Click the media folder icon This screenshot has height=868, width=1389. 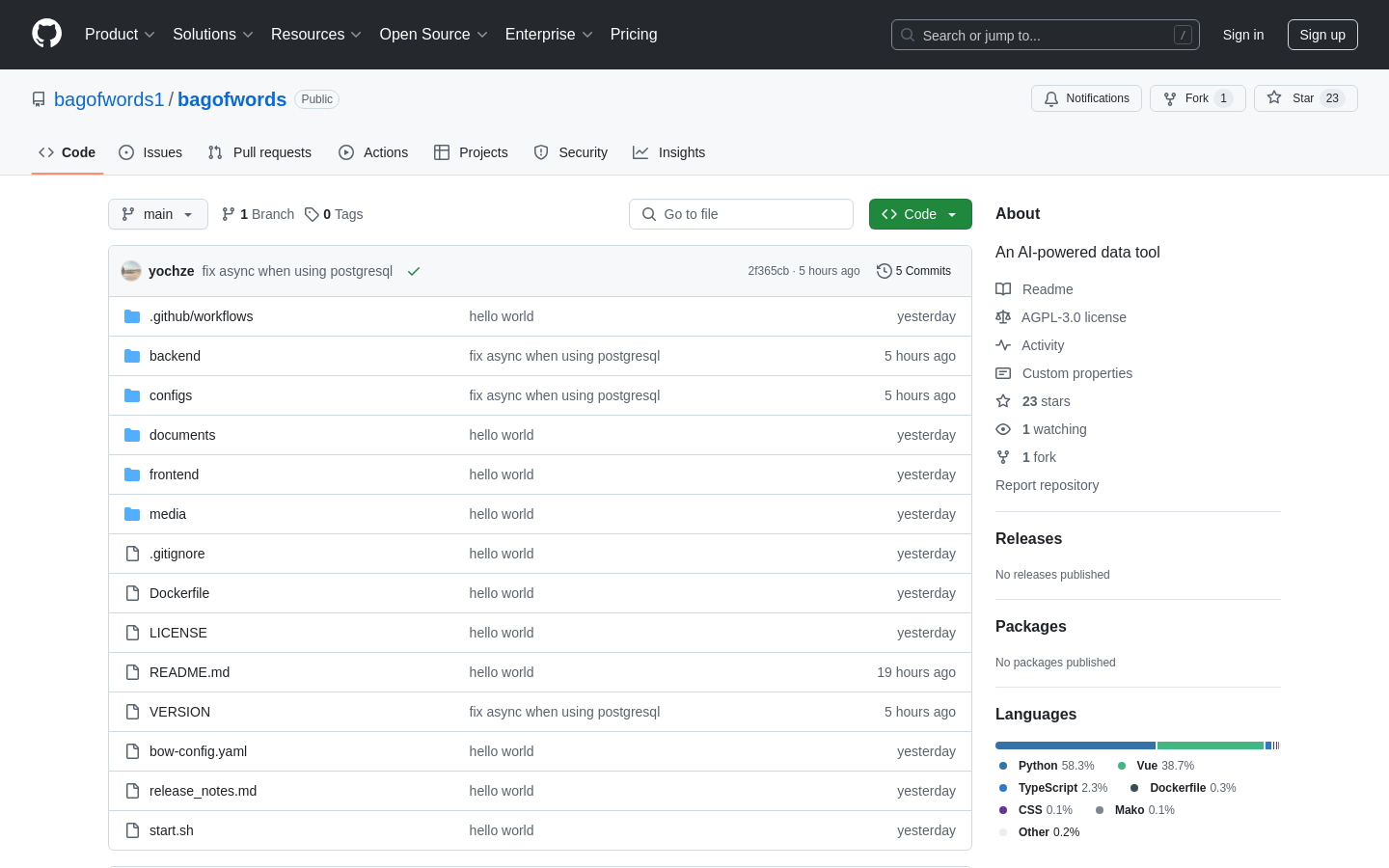pos(132,514)
